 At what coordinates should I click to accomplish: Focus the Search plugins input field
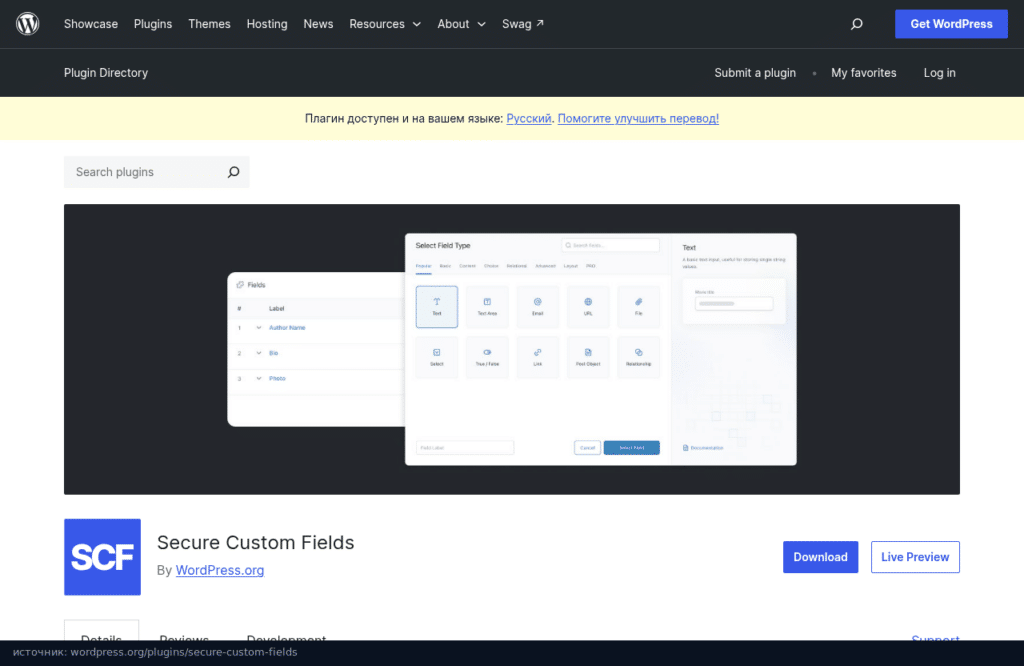pyautogui.click(x=157, y=172)
